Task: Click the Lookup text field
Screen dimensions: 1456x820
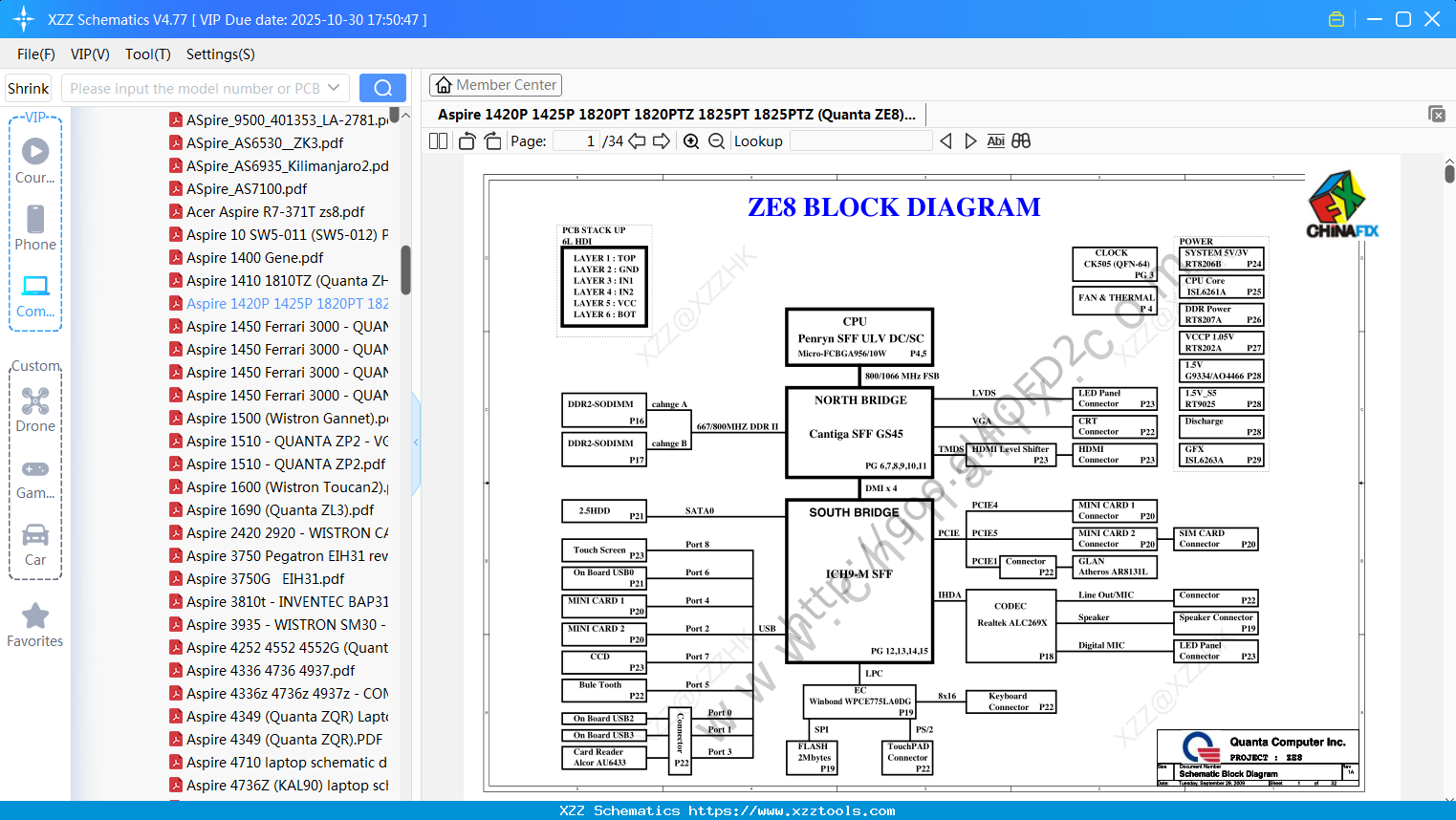Action: 860,141
